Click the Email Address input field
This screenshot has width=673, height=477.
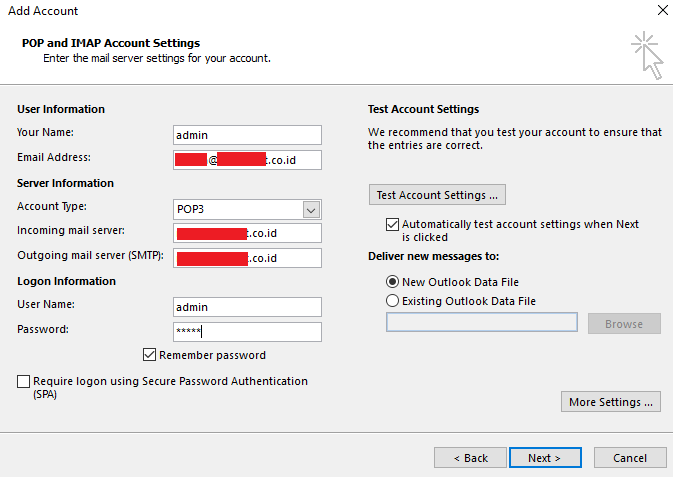click(247, 160)
